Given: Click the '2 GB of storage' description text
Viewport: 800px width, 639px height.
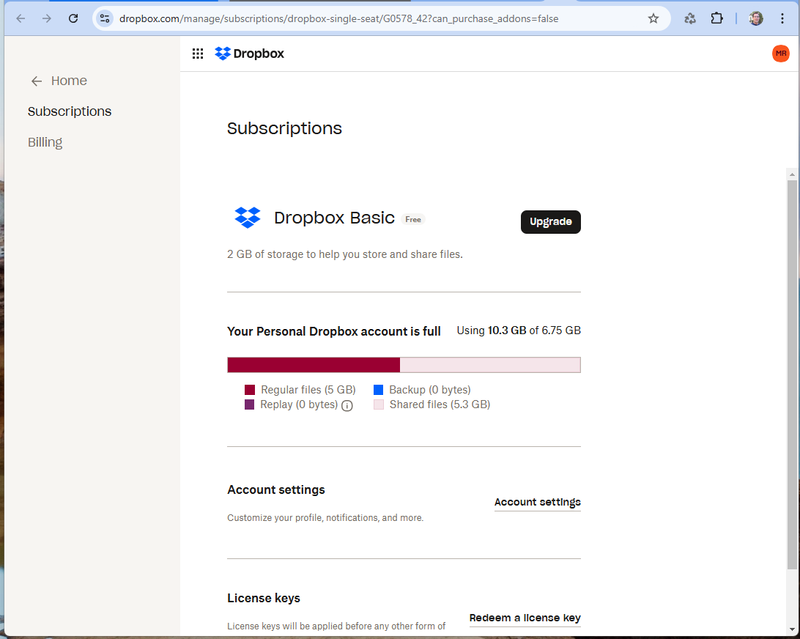Looking at the screenshot, I should tap(345, 254).
